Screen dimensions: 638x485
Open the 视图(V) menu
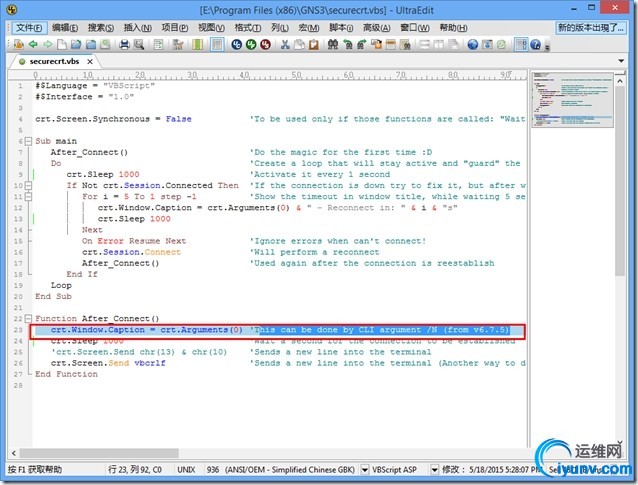point(211,28)
